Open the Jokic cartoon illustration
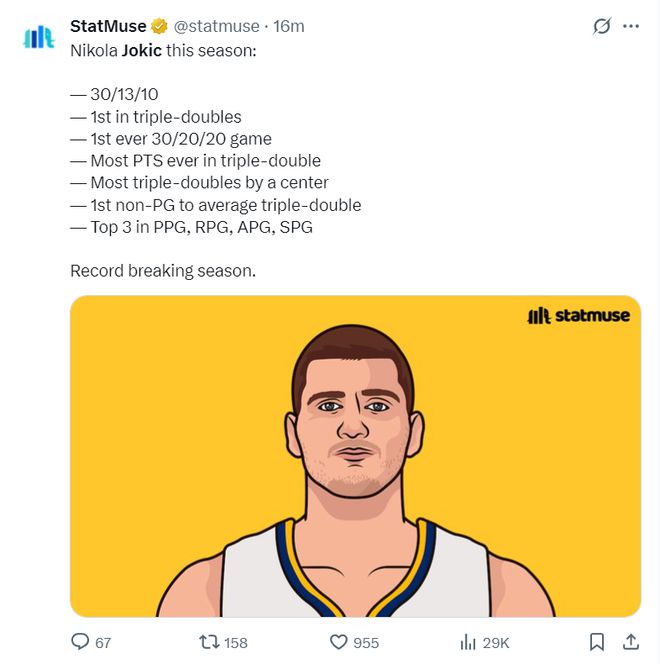The width and height of the screenshot is (660, 664). pyautogui.click(x=355, y=470)
